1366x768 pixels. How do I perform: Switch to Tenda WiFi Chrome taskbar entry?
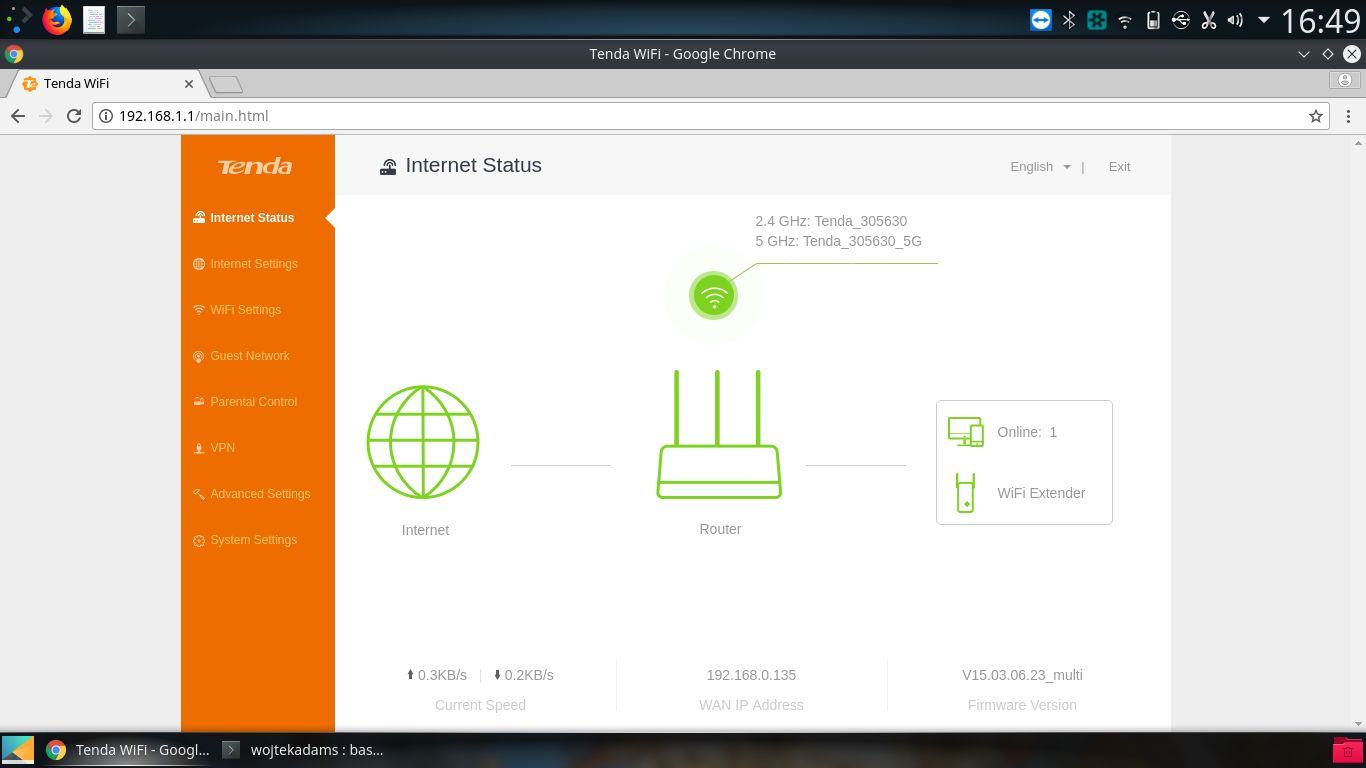pos(128,749)
